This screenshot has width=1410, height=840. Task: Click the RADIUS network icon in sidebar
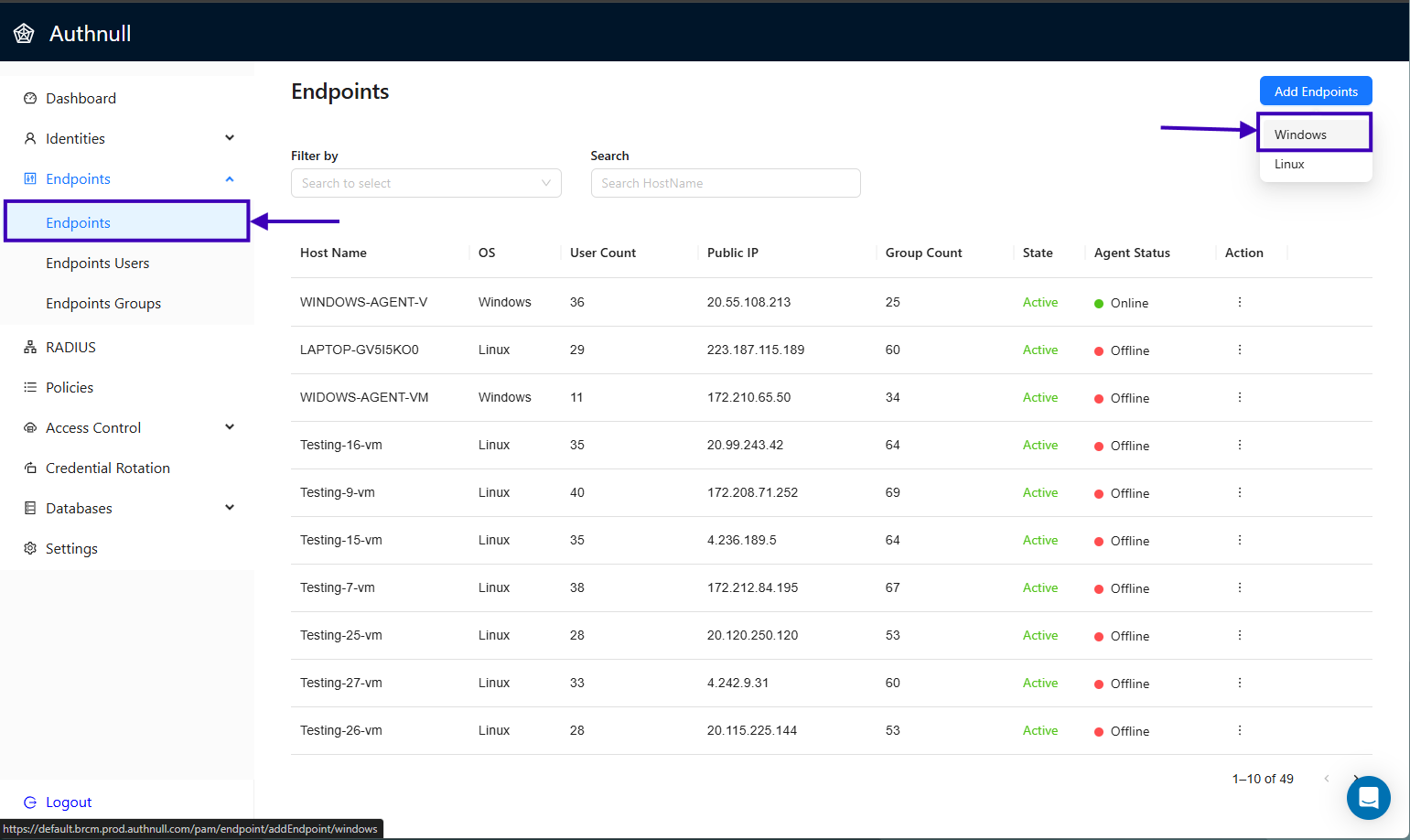(x=30, y=348)
